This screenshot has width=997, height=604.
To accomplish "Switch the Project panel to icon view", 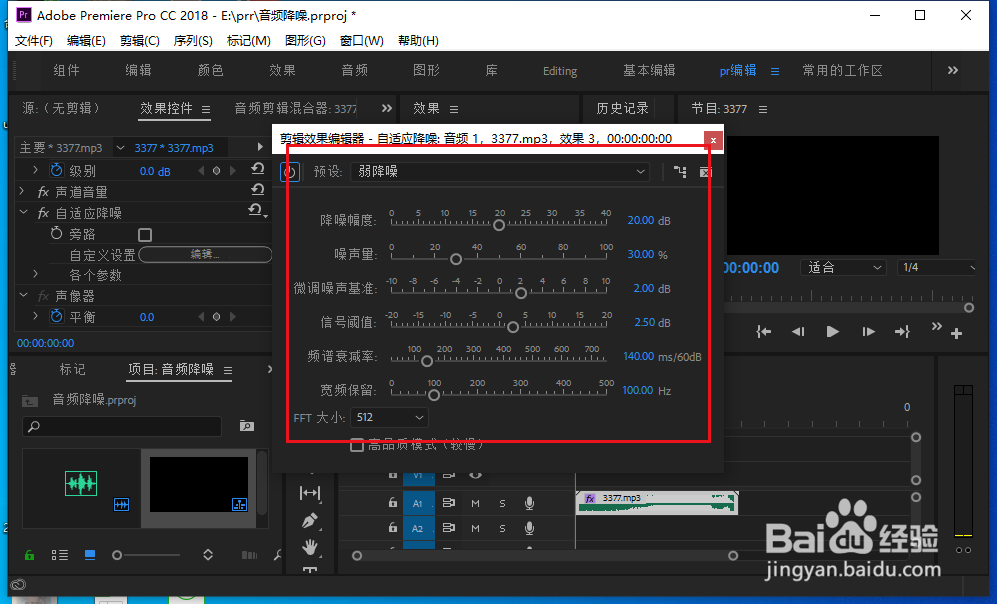I will coord(90,555).
